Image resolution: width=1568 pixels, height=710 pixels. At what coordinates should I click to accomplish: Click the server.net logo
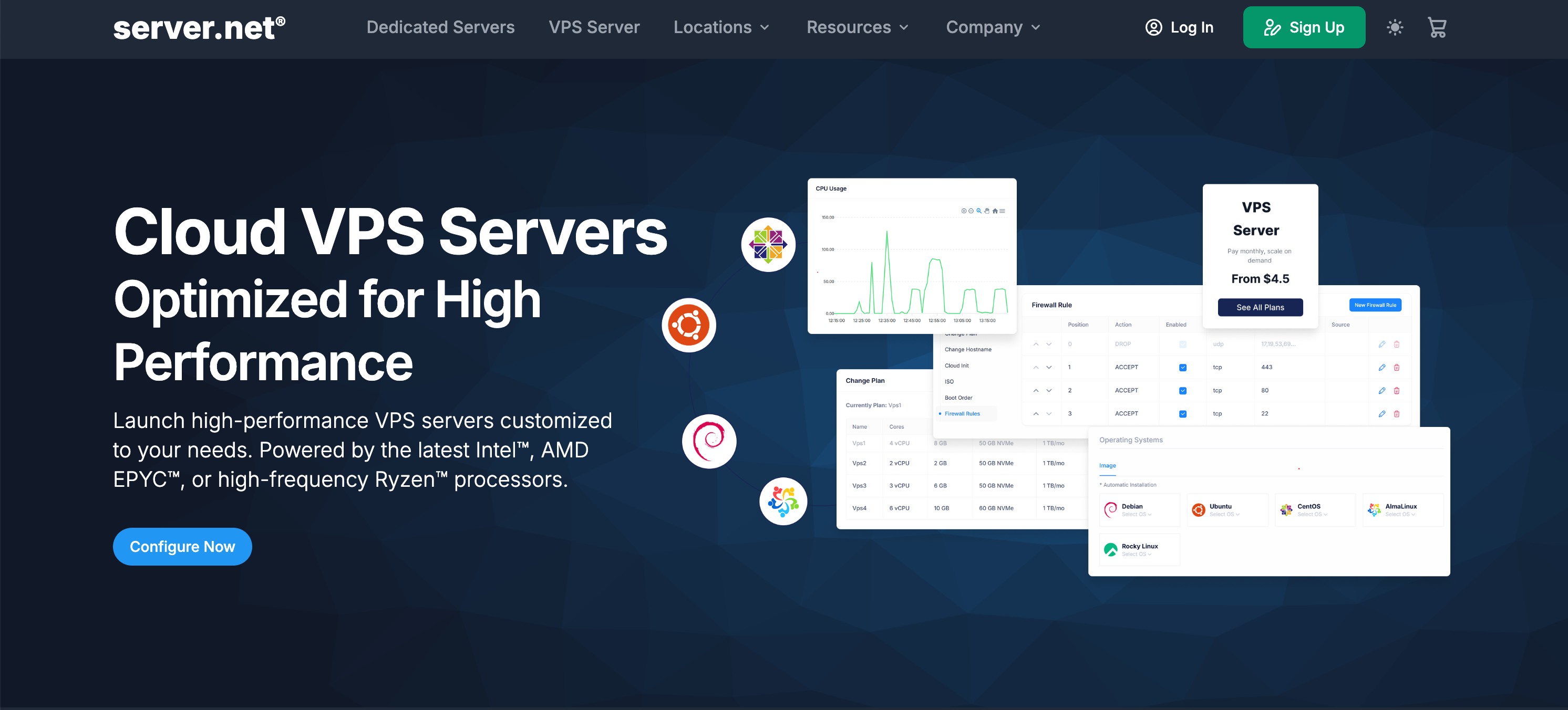point(199,28)
